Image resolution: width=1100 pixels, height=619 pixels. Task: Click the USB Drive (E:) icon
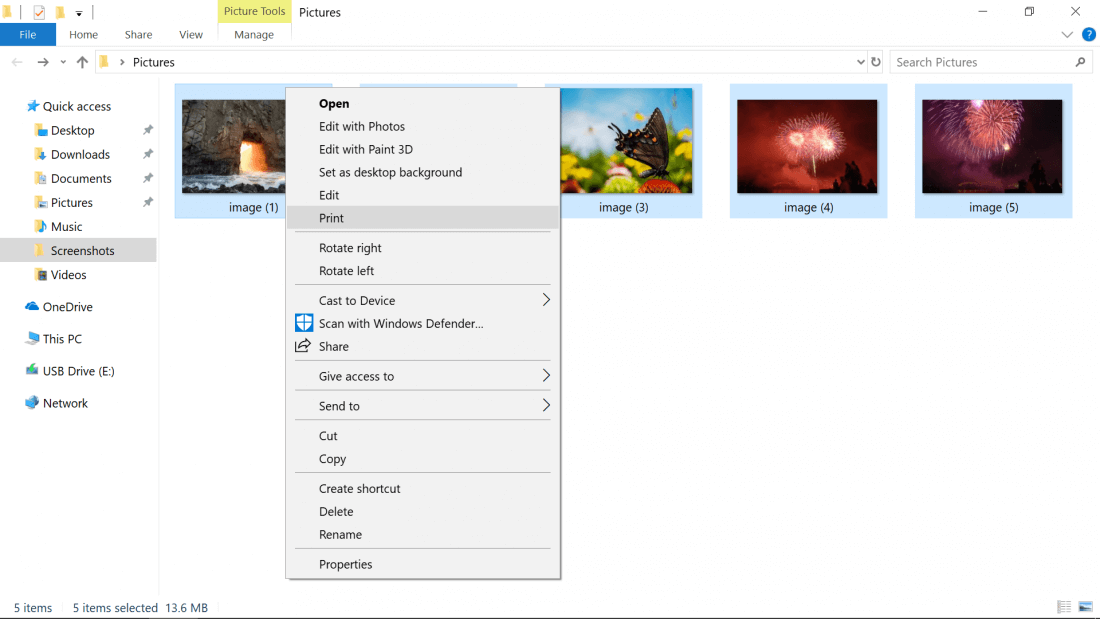[x=32, y=371]
